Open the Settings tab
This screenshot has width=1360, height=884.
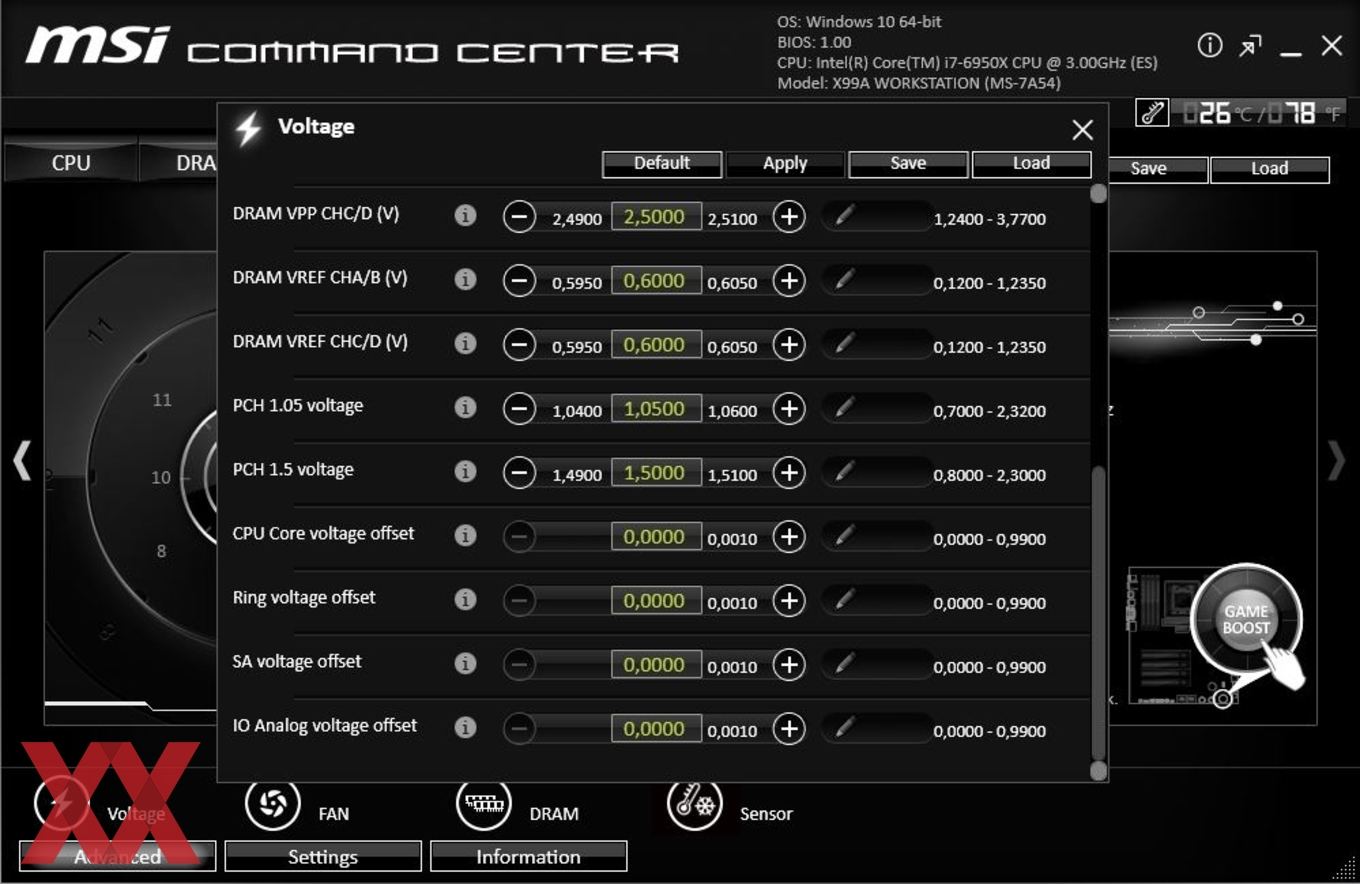(x=323, y=857)
